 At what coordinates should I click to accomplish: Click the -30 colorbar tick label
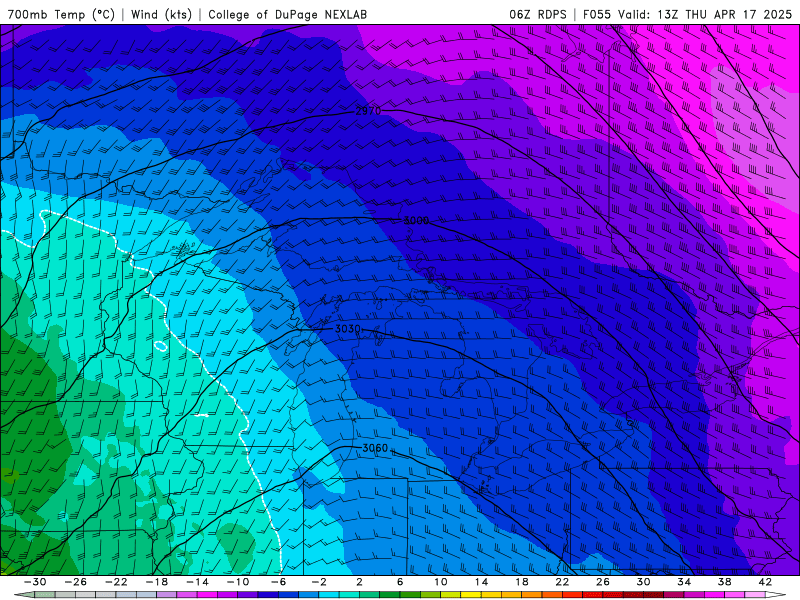click(x=35, y=582)
